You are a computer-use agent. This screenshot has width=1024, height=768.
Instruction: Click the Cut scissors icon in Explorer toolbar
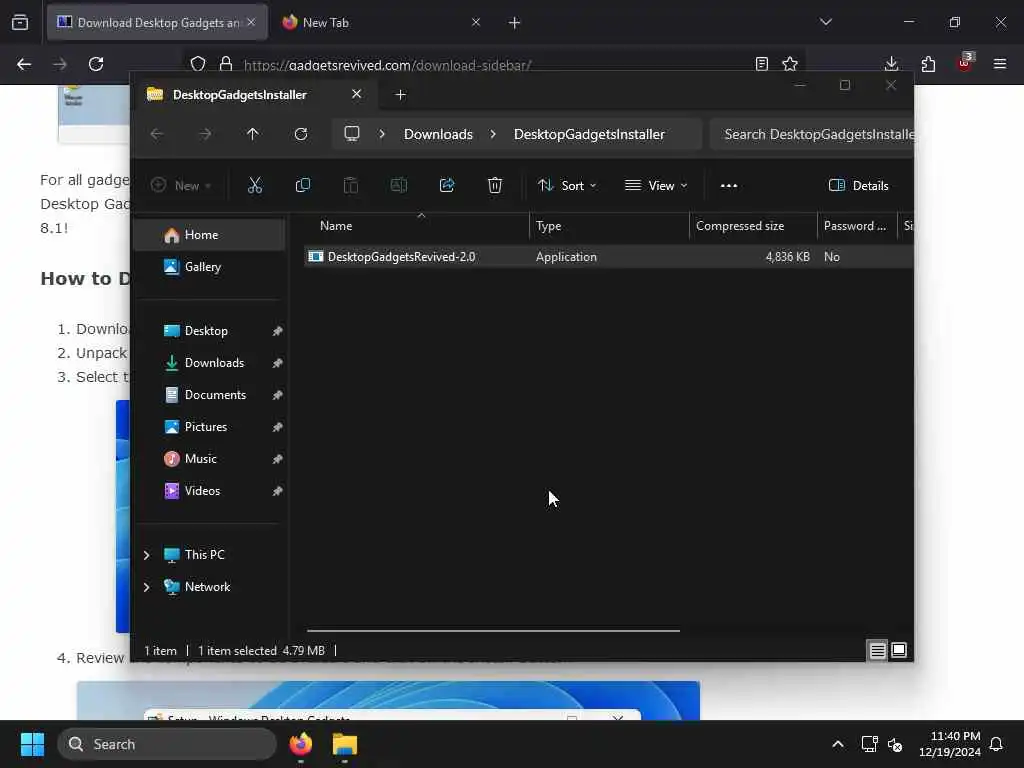tap(255, 185)
